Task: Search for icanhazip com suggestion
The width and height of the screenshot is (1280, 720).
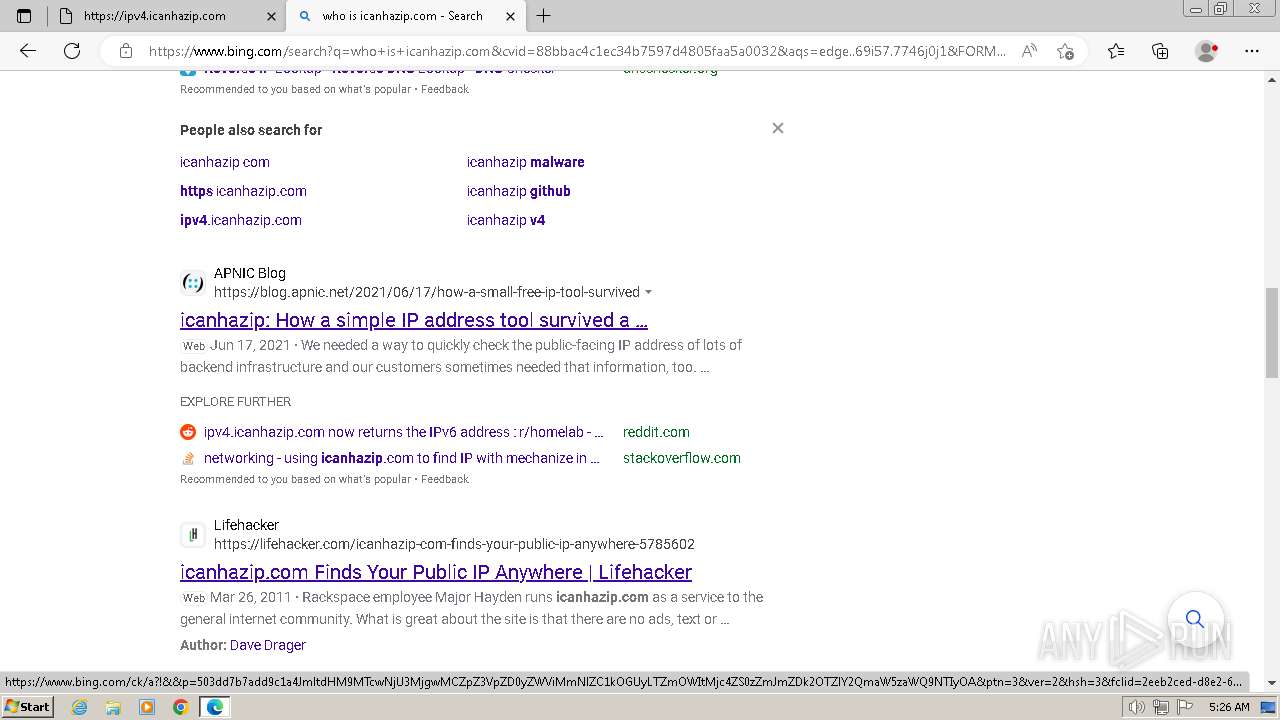Action: tap(225, 162)
